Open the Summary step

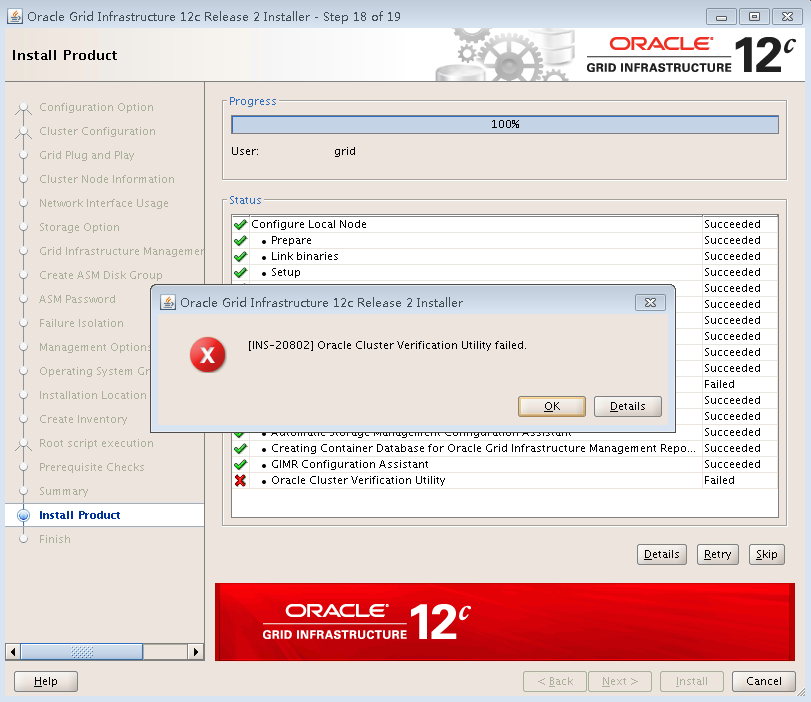coord(64,491)
